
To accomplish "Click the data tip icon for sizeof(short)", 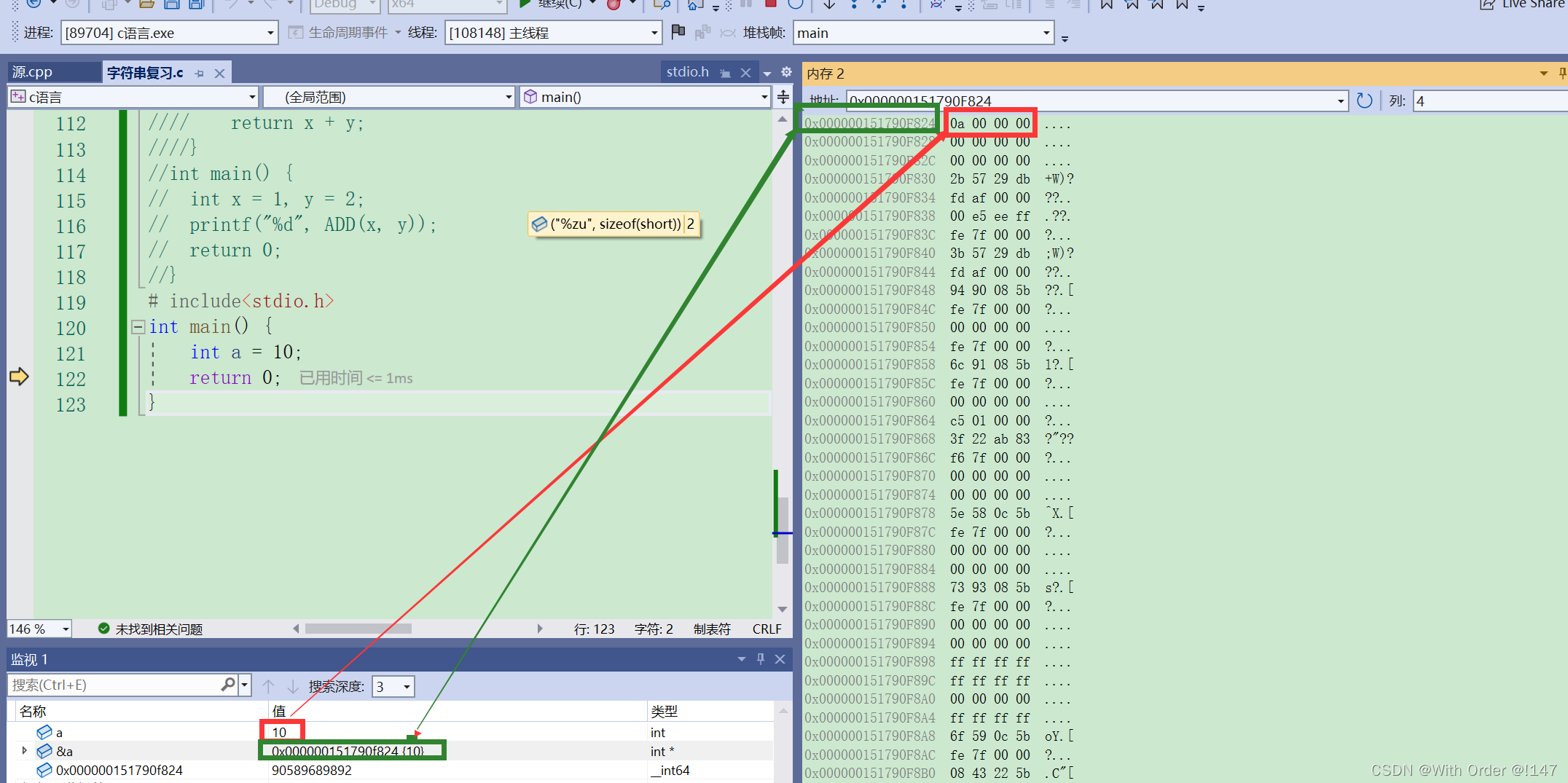I will pos(539,224).
